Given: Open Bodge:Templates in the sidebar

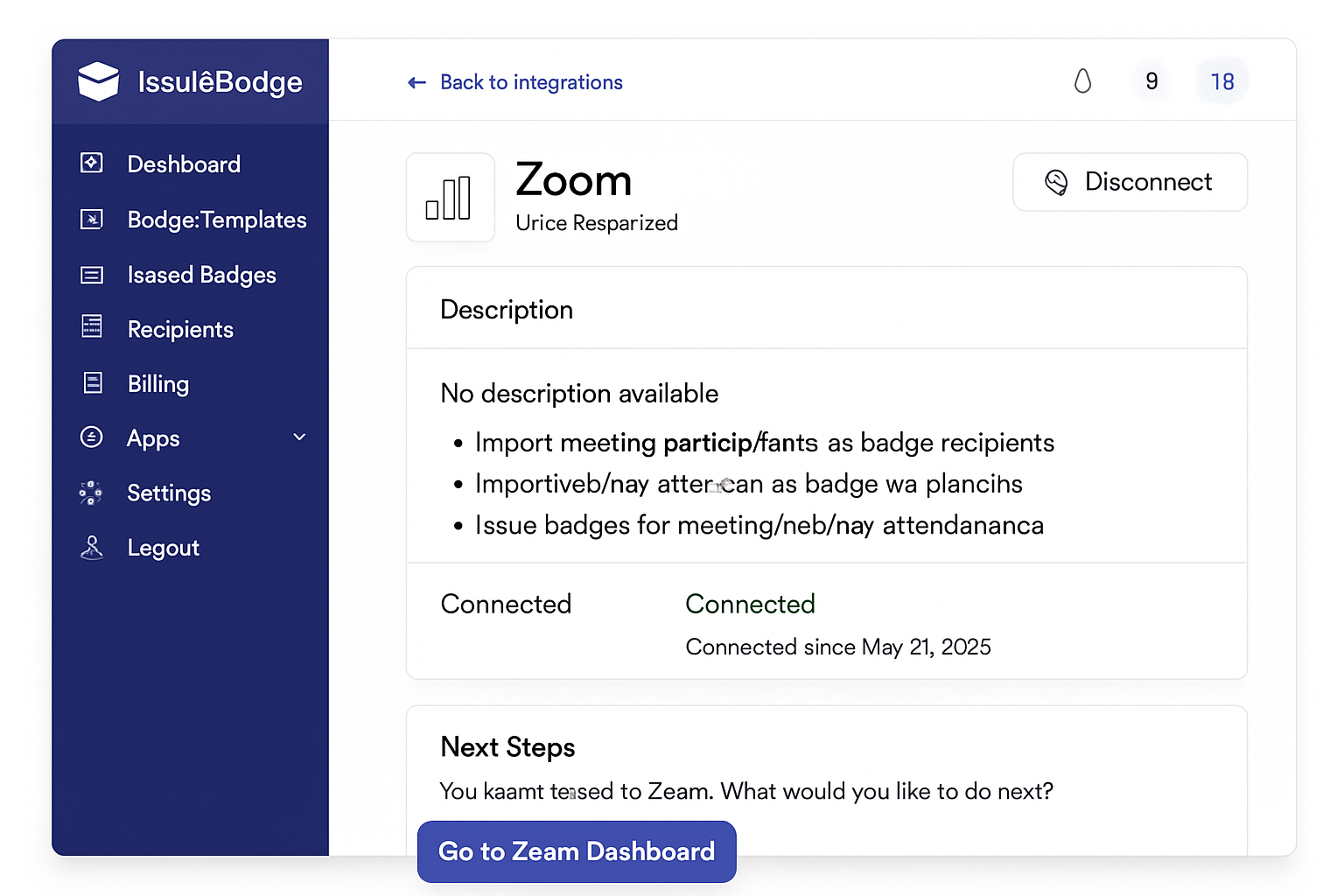Looking at the screenshot, I should tap(217, 220).
